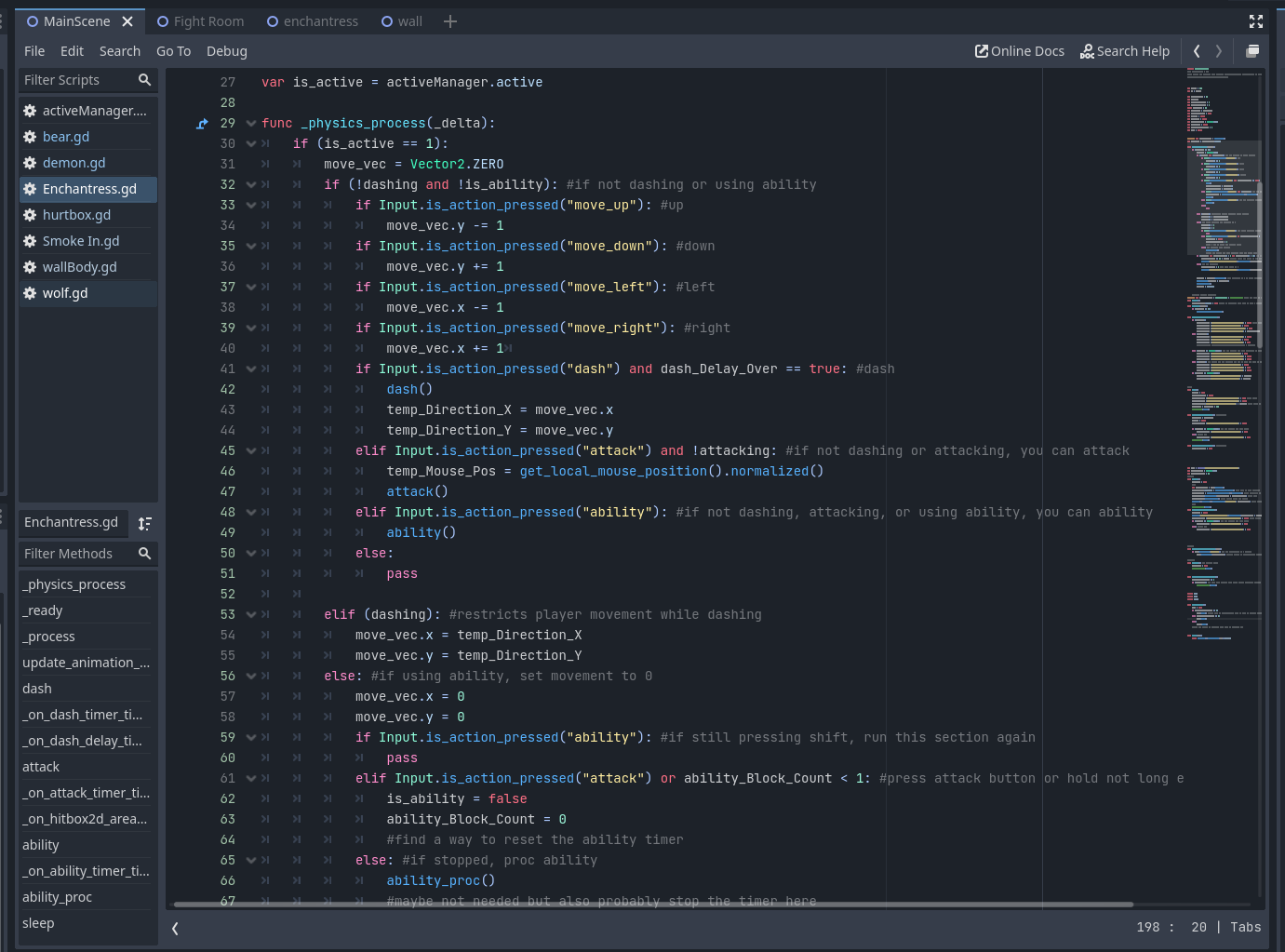Open Search Help
1285x952 pixels.
click(x=1124, y=51)
